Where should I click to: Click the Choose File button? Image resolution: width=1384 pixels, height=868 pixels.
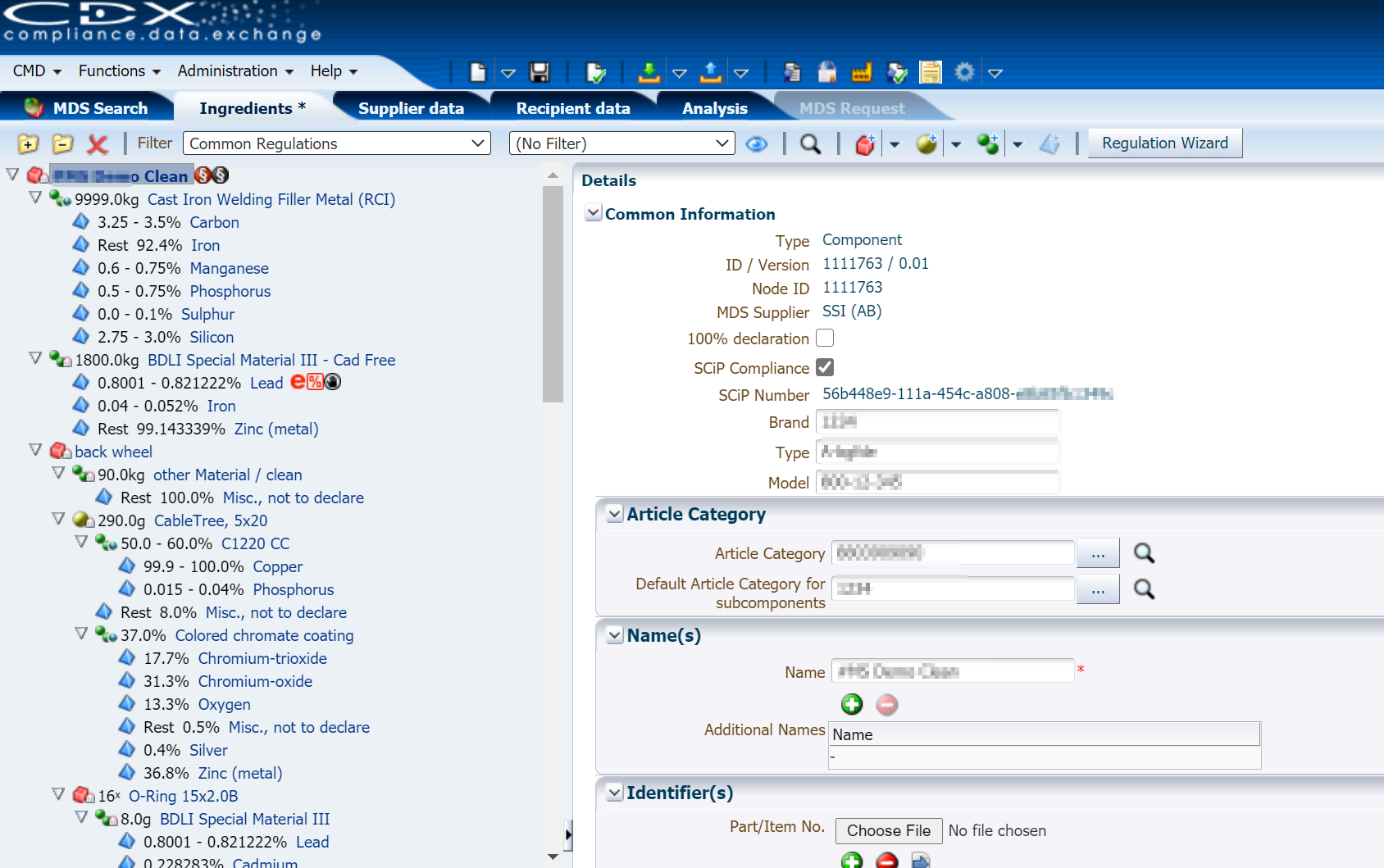pos(889,830)
